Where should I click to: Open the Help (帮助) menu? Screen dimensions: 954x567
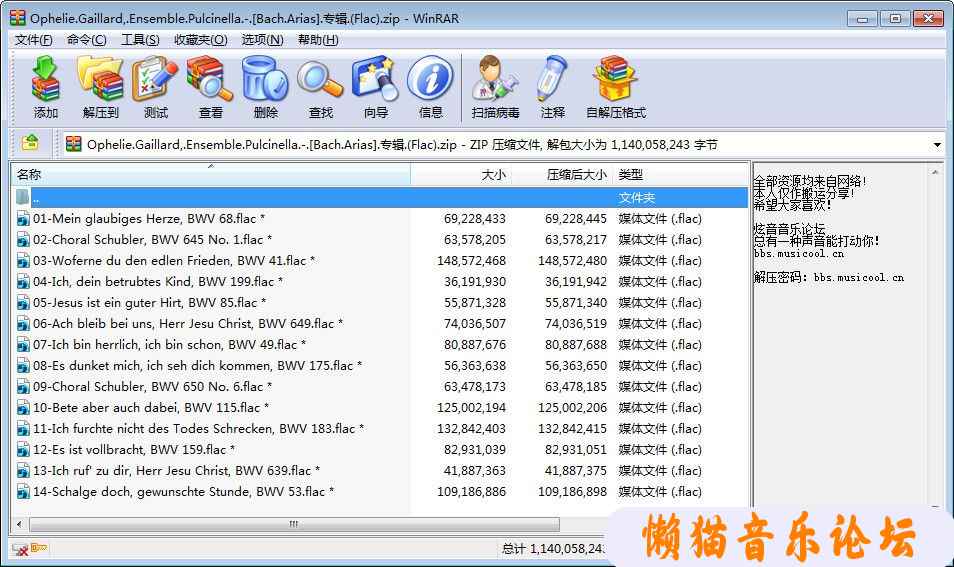coord(318,40)
